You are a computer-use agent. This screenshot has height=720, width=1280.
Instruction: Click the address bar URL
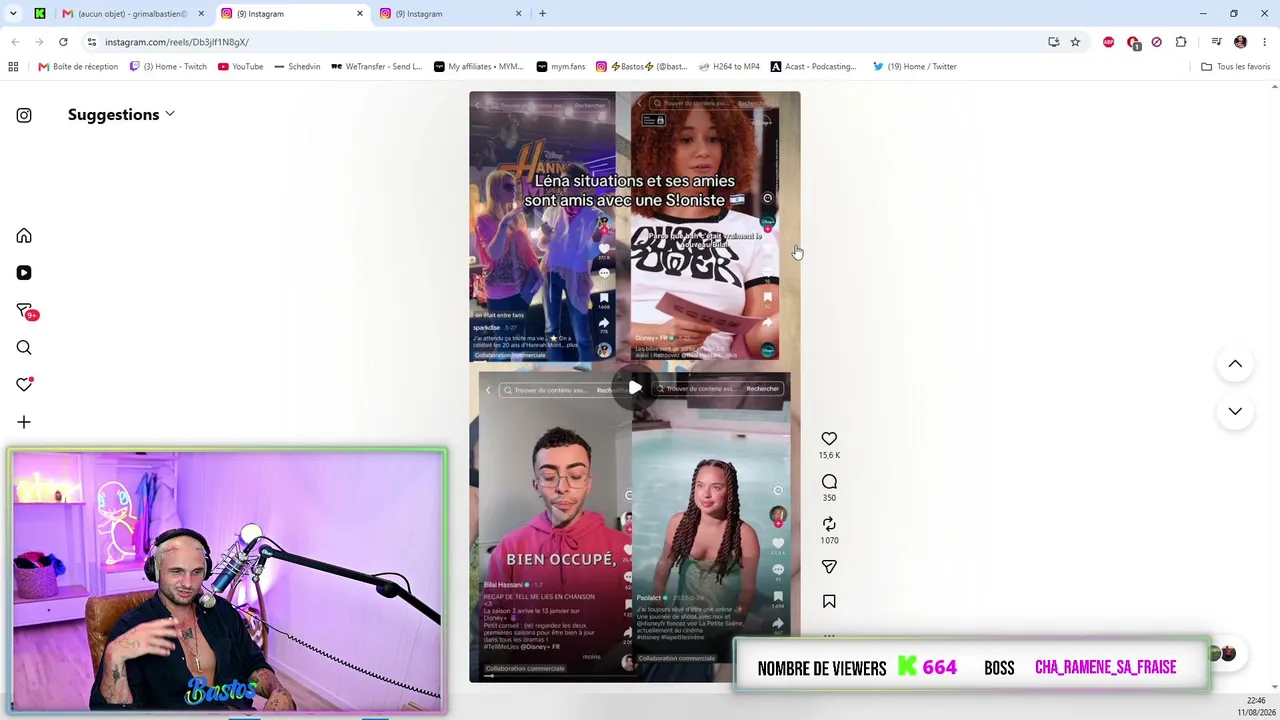pyautogui.click(x=177, y=42)
